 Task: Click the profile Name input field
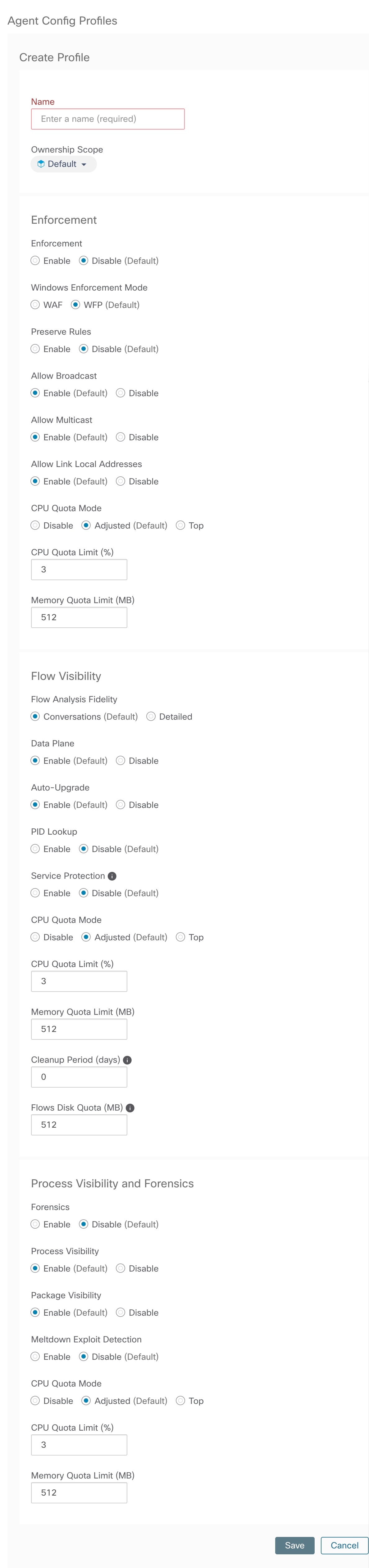[x=108, y=119]
